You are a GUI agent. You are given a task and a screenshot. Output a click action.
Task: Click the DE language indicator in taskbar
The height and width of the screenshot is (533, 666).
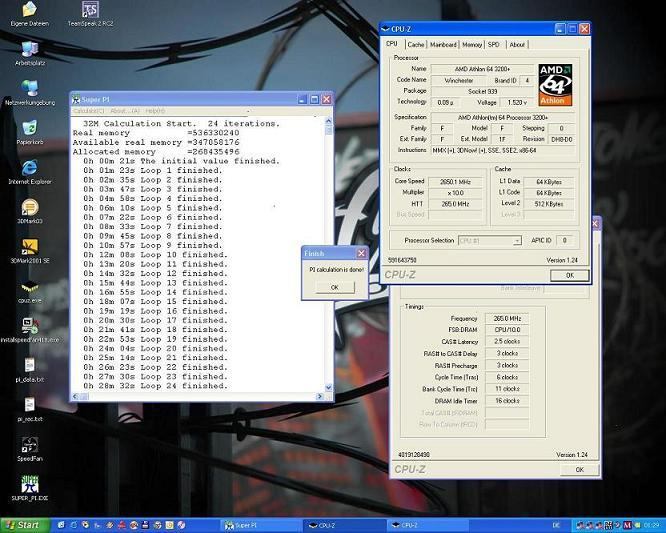[556, 525]
